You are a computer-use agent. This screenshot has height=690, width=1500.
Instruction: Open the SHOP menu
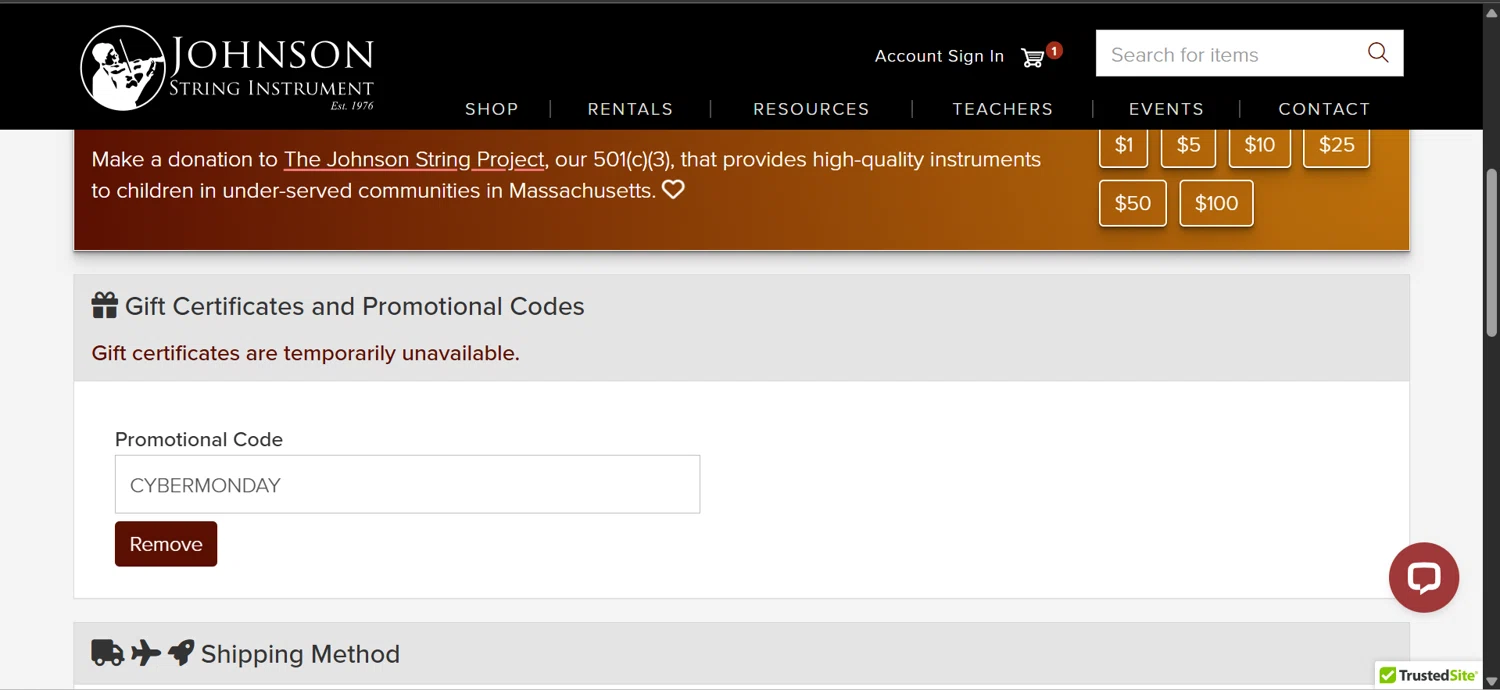[x=492, y=109]
